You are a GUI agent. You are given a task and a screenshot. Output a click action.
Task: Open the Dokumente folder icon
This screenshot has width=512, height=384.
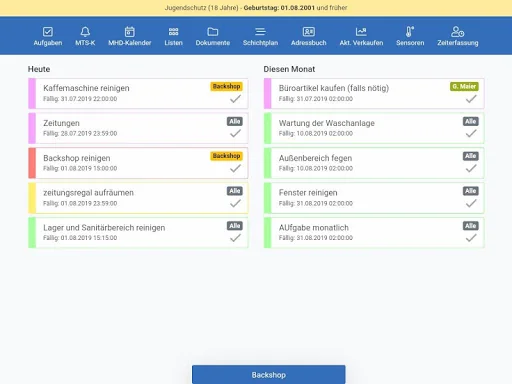[213, 32]
